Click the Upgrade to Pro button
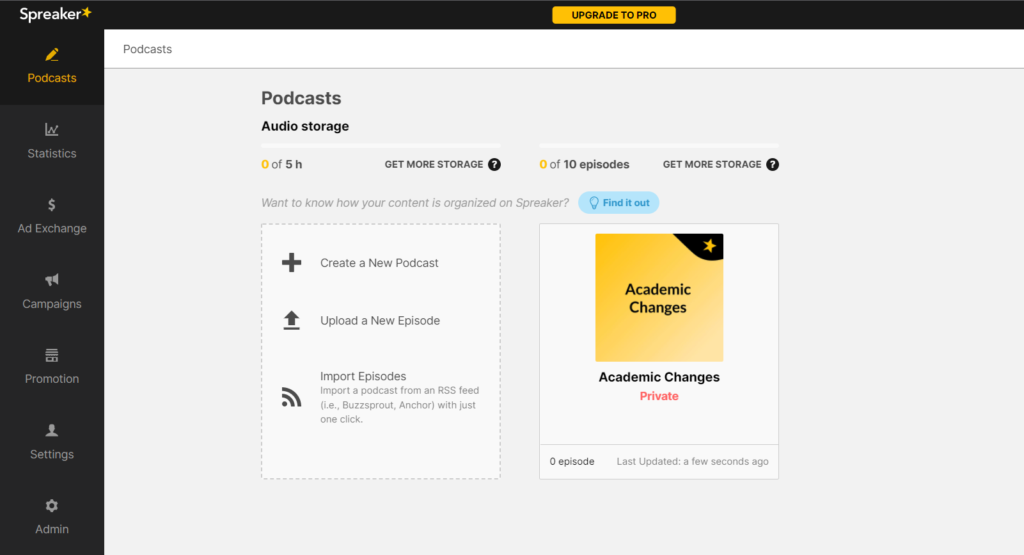1024x555 pixels. point(613,15)
